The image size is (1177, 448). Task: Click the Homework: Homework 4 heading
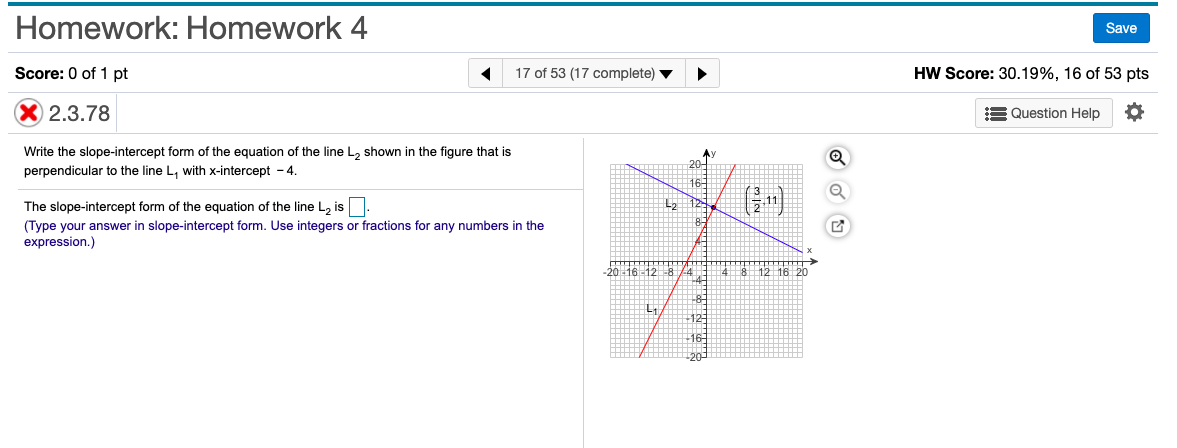(x=191, y=29)
